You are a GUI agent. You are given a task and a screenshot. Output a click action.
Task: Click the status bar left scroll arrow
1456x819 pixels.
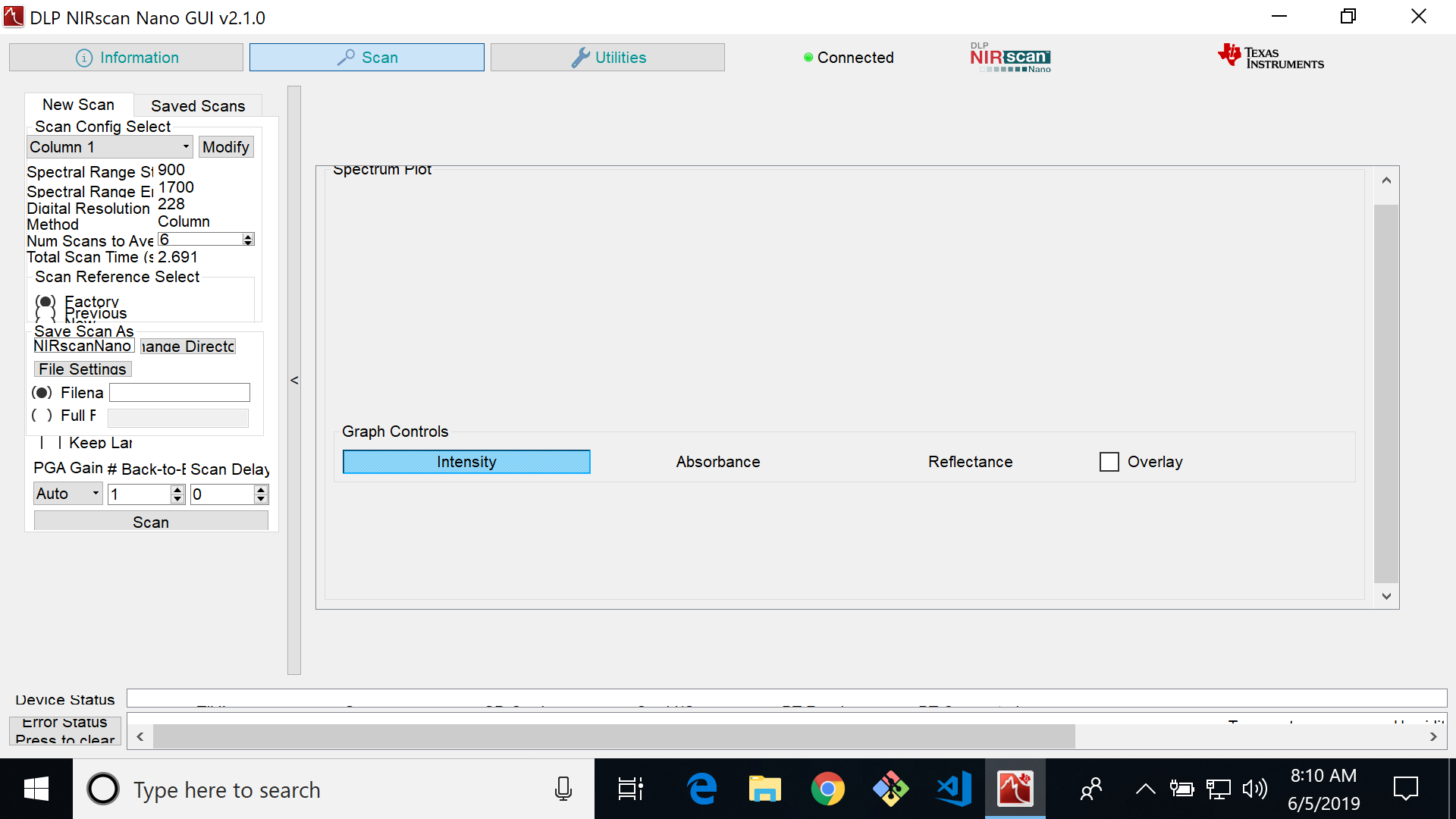[140, 736]
